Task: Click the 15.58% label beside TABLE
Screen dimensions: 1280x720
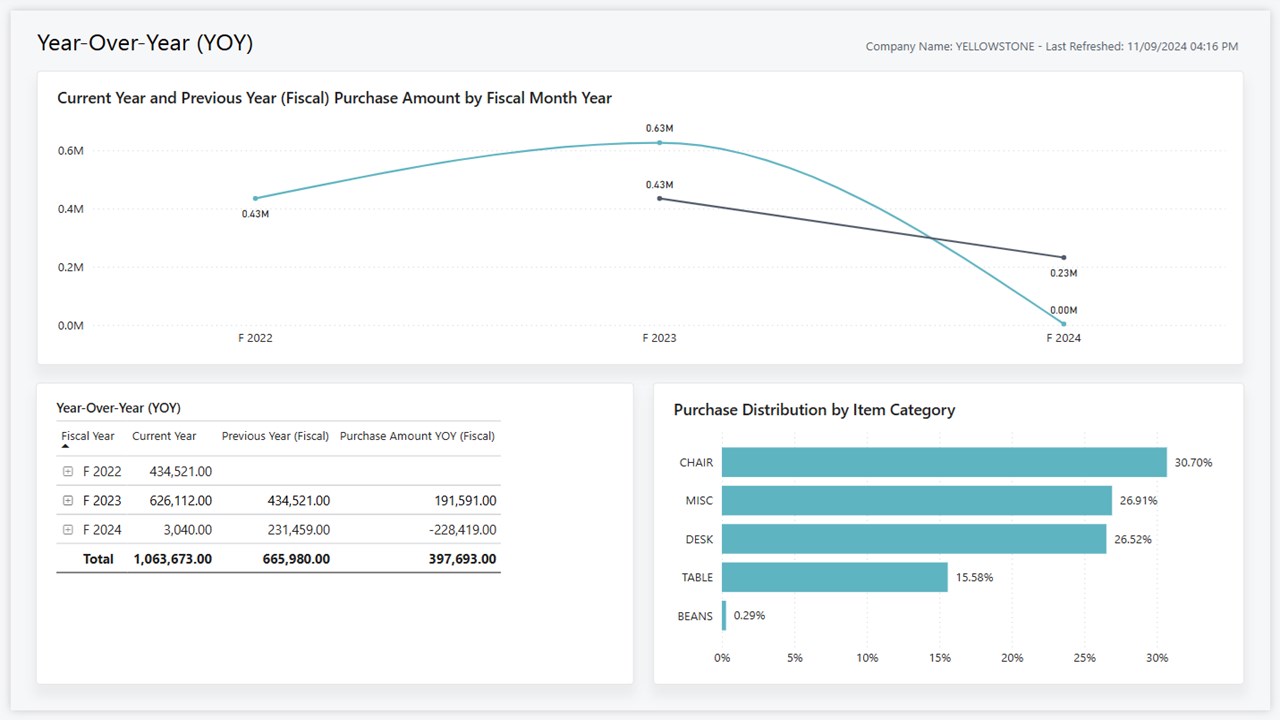Action: coord(974,578)
